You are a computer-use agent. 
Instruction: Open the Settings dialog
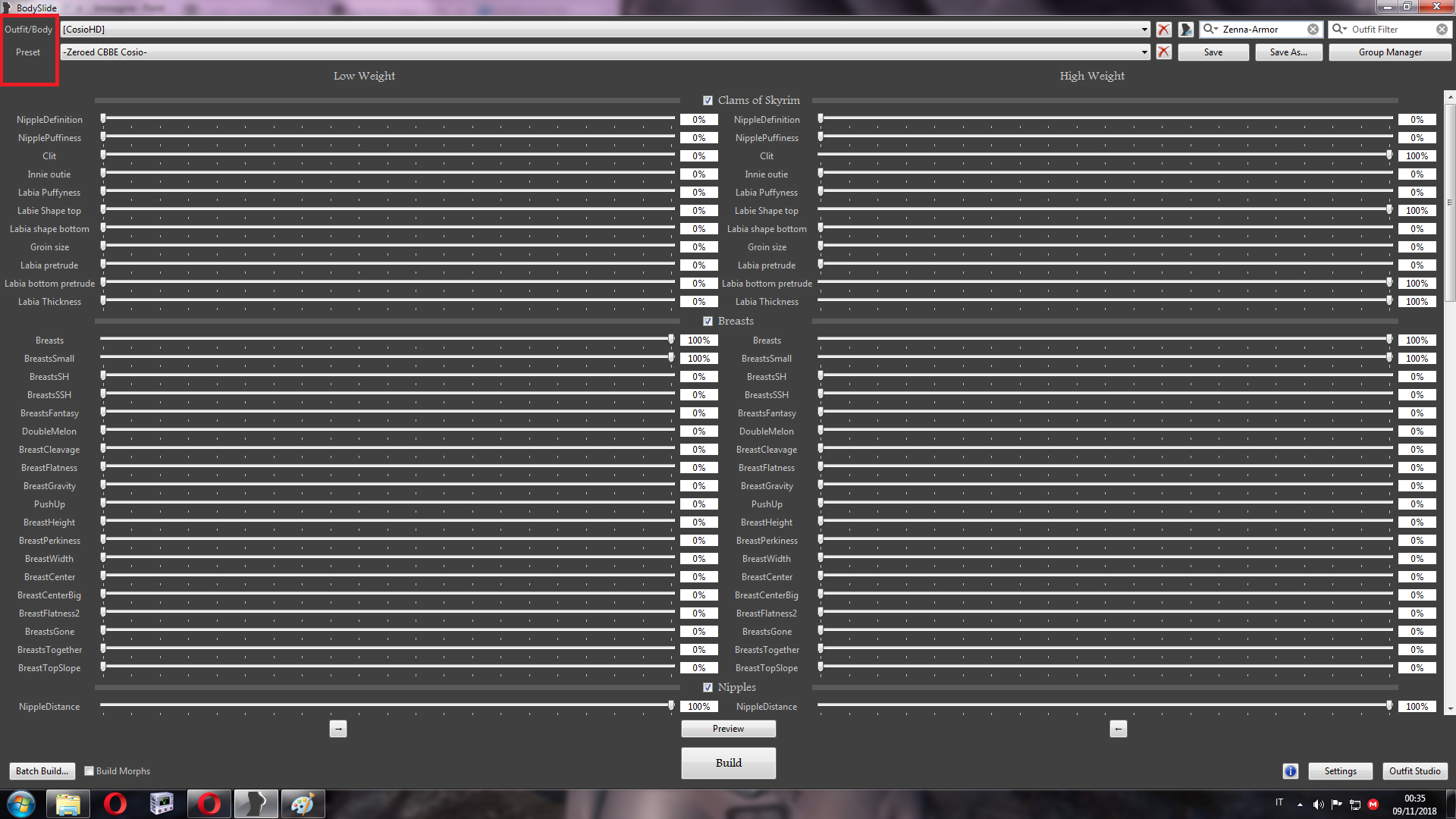coord(1340,771)
